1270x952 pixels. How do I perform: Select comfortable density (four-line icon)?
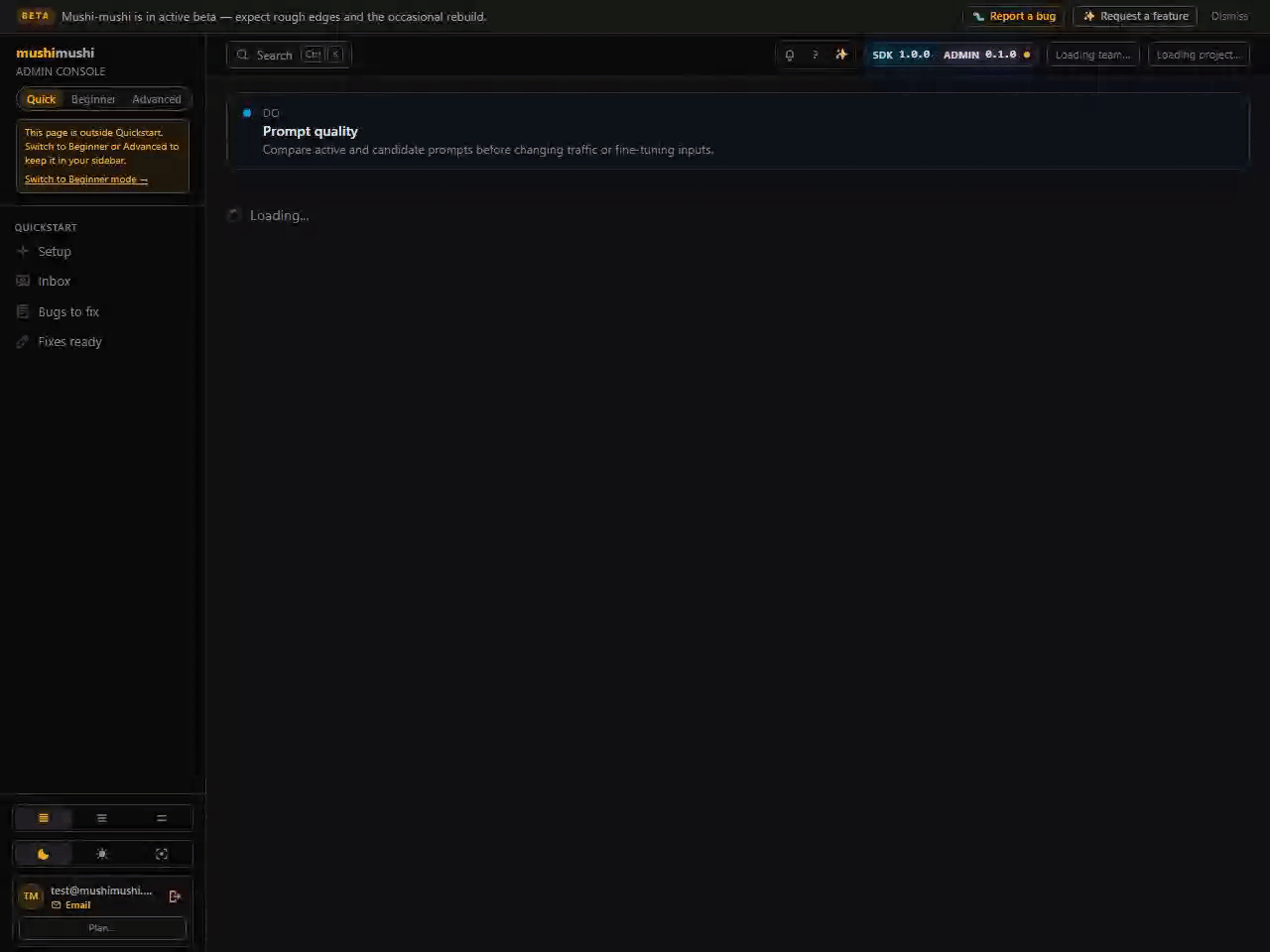(x=44, y=818)
